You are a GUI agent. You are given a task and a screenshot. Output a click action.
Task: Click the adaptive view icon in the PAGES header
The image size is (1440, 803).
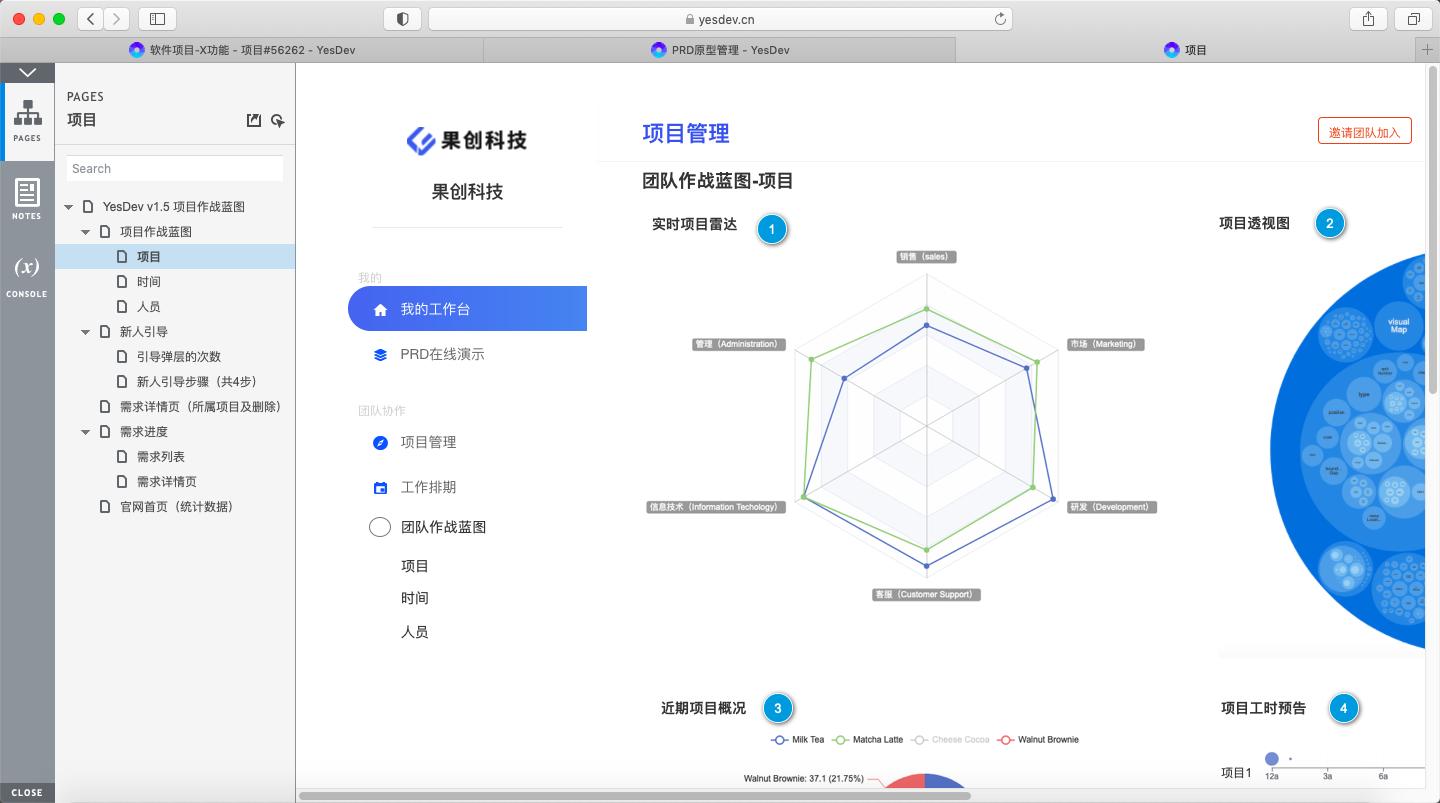pos(277,120)
